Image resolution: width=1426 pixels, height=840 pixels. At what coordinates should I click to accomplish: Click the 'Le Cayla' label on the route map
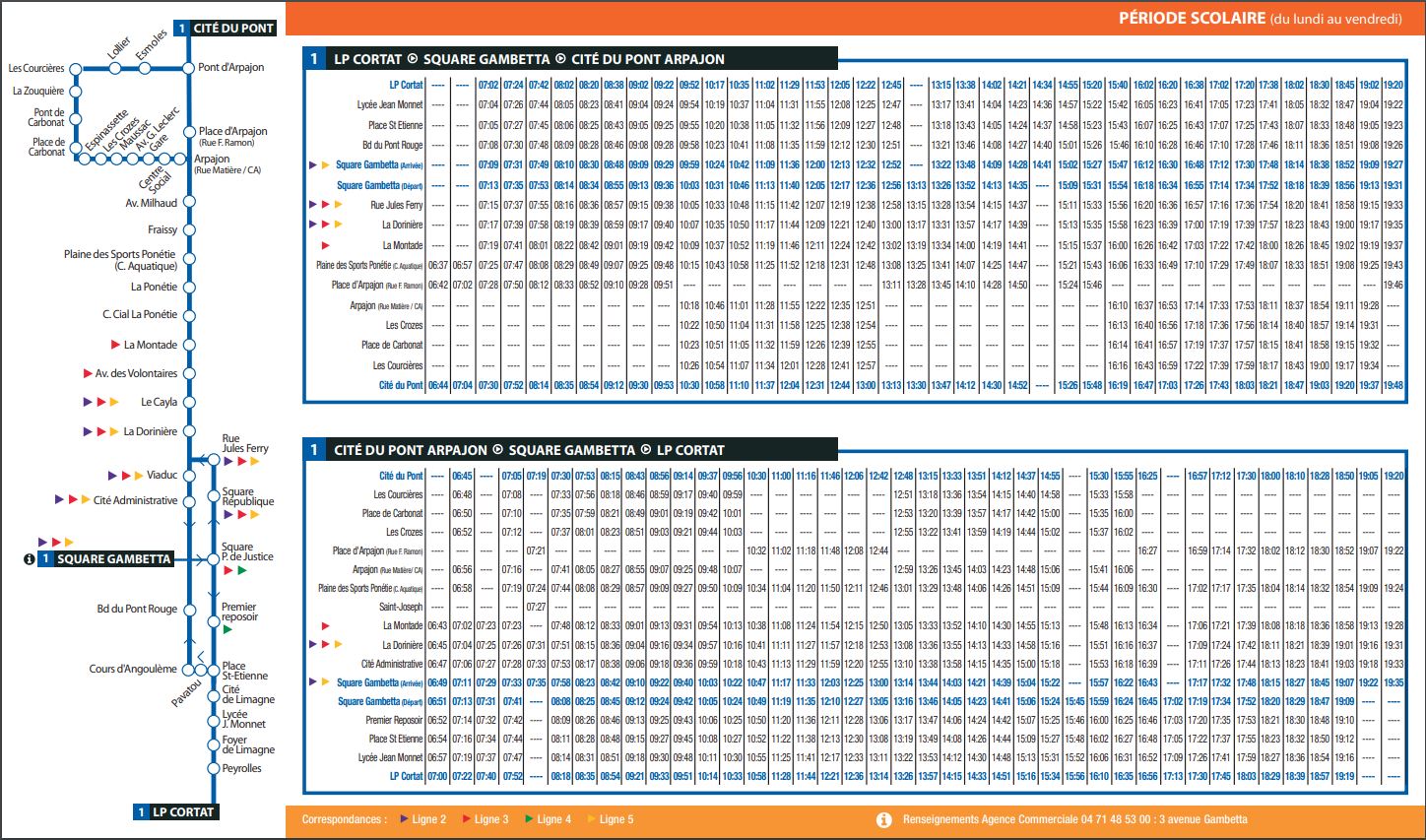click(160, 403)
